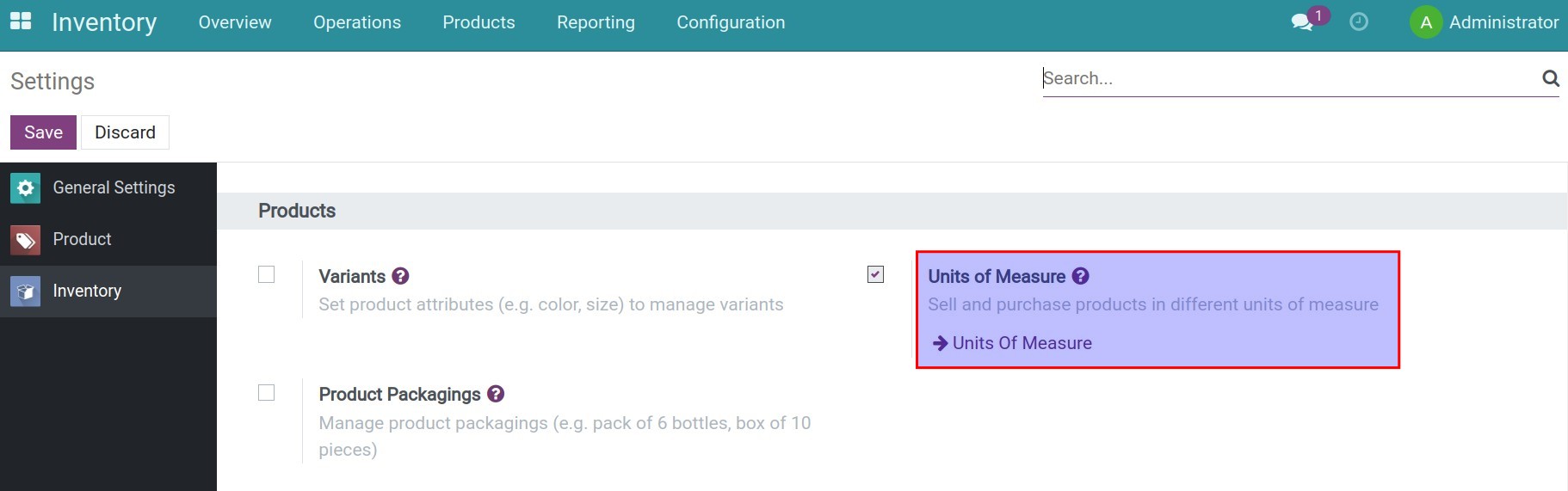Open the Products top menu

coord(478,22)
